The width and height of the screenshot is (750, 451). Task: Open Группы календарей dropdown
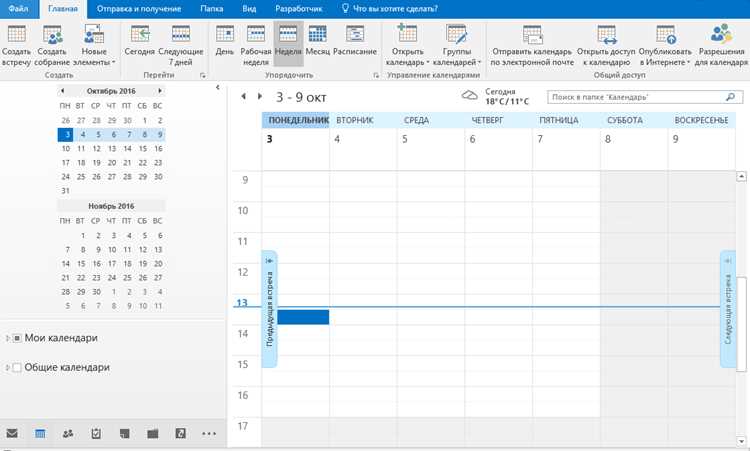457,45
